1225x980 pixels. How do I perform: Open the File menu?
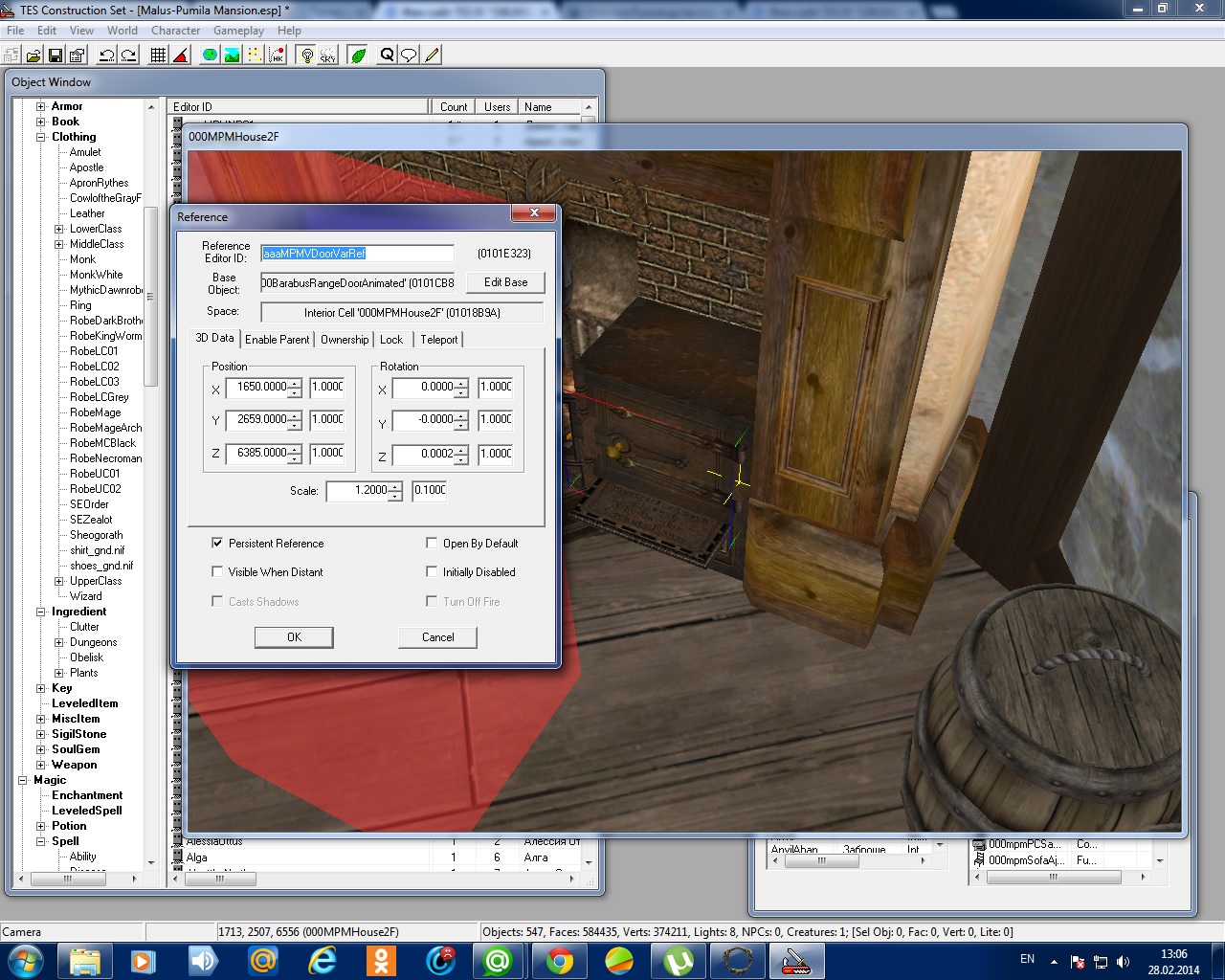pos(15,31)
